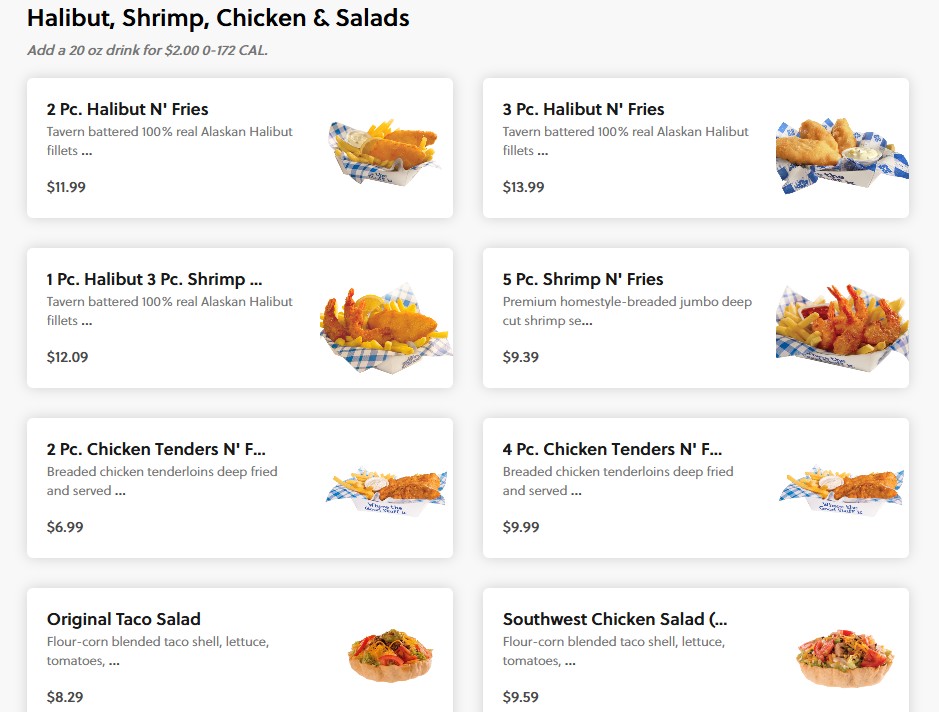Click the Southwest Chicken Salad title

point(615,619)
